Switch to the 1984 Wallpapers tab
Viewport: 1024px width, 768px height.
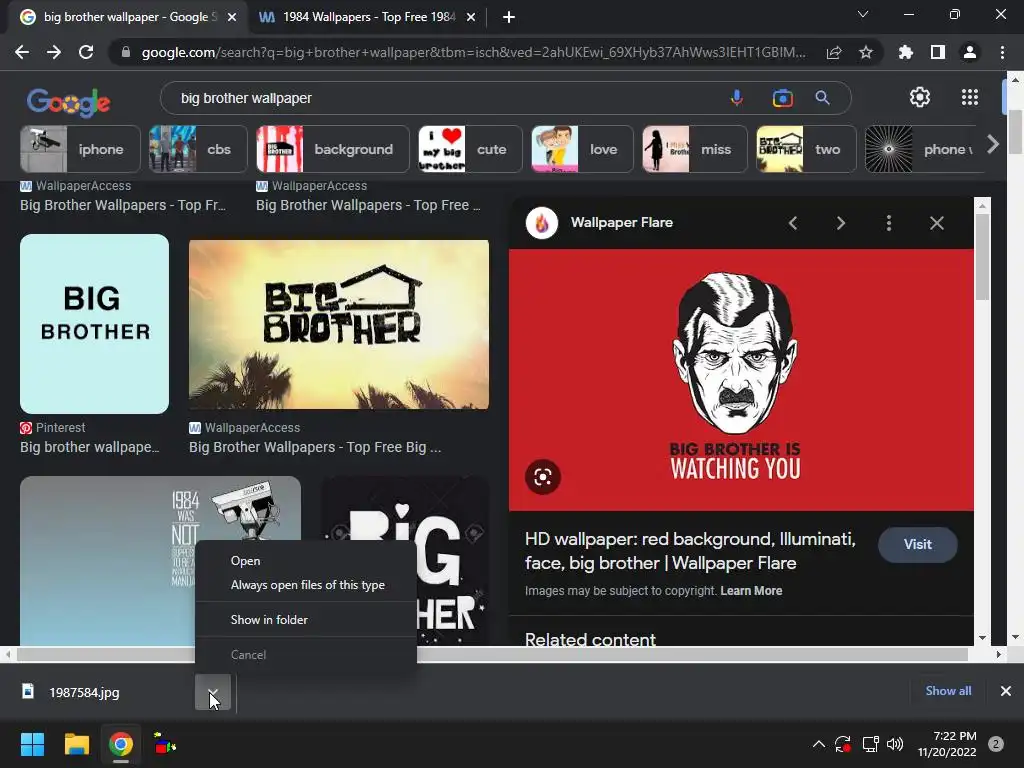point(368,17)
